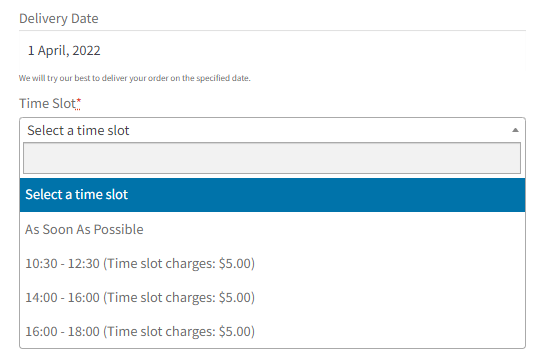Pick the 14:00 - 16:00 time slot
The width and height of the screenshot is (554, 364).
[x=272, y=297]
